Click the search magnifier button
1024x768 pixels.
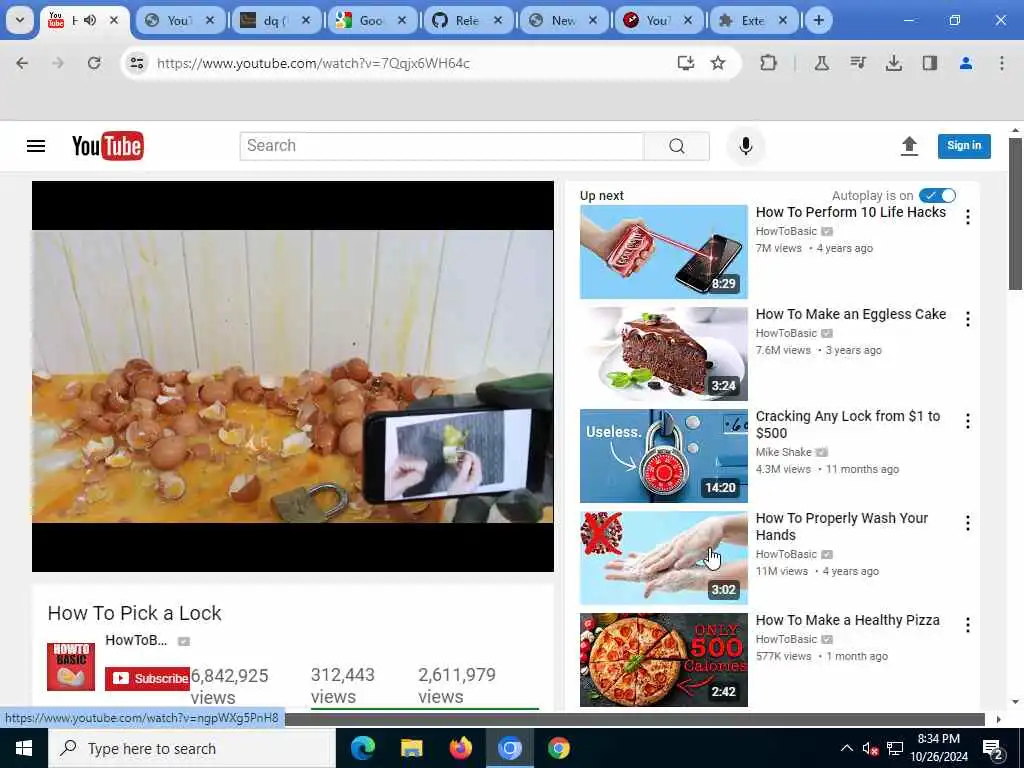click(x=677, y=146)
